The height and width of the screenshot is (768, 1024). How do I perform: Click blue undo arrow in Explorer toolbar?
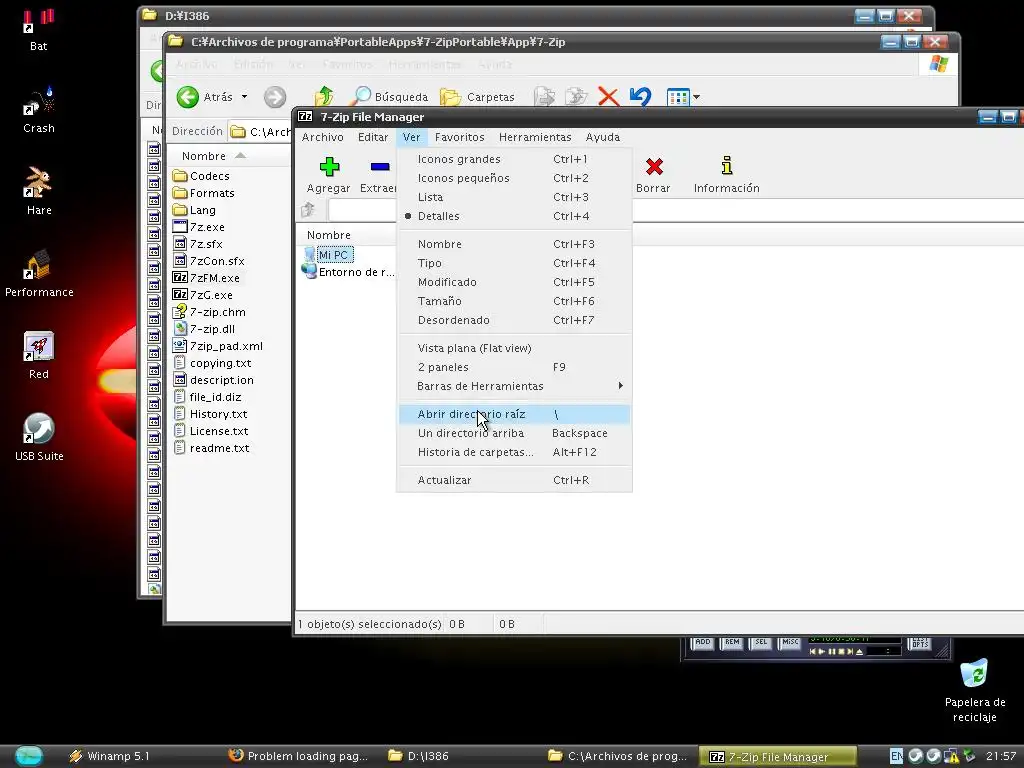[x=641, y=97]
